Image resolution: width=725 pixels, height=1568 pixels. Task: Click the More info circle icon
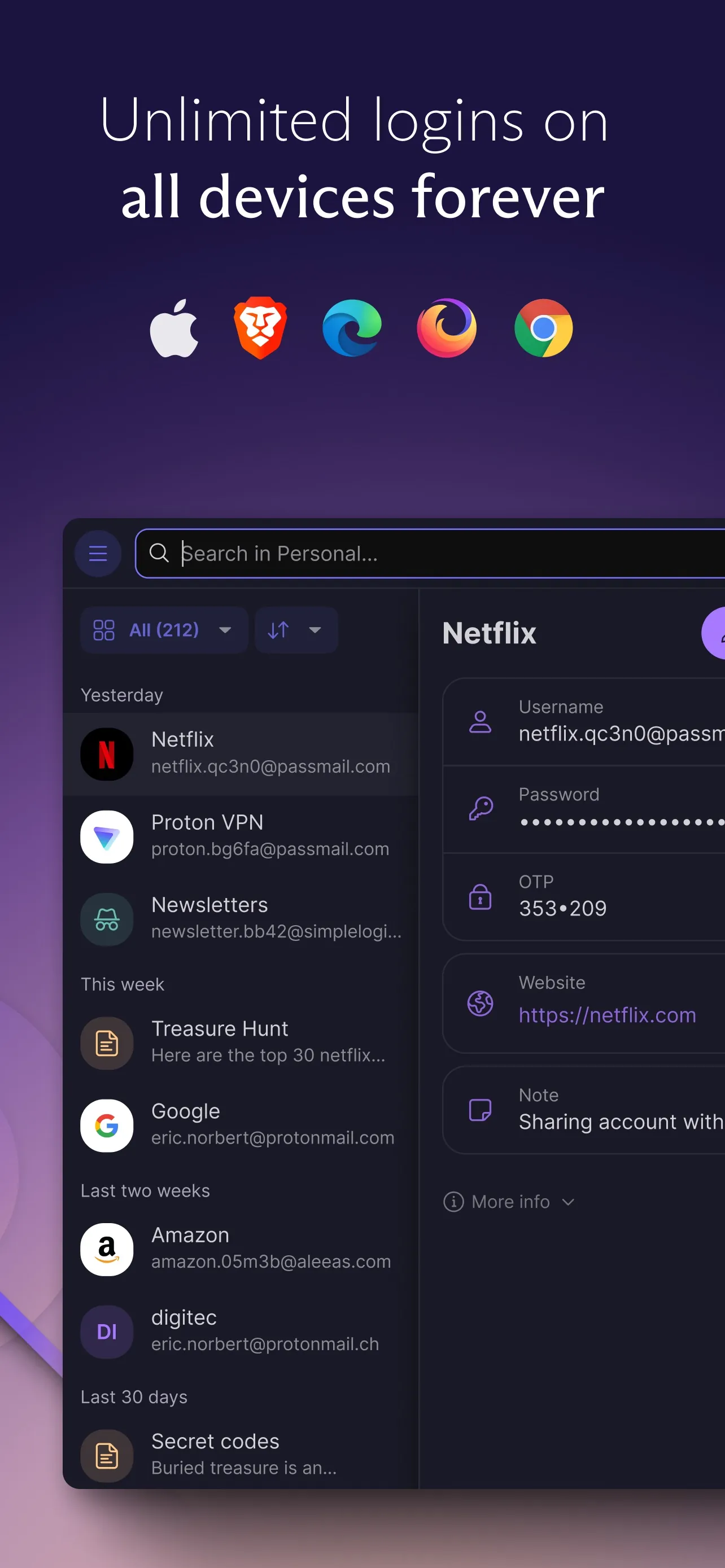[x=453, y=1202]
